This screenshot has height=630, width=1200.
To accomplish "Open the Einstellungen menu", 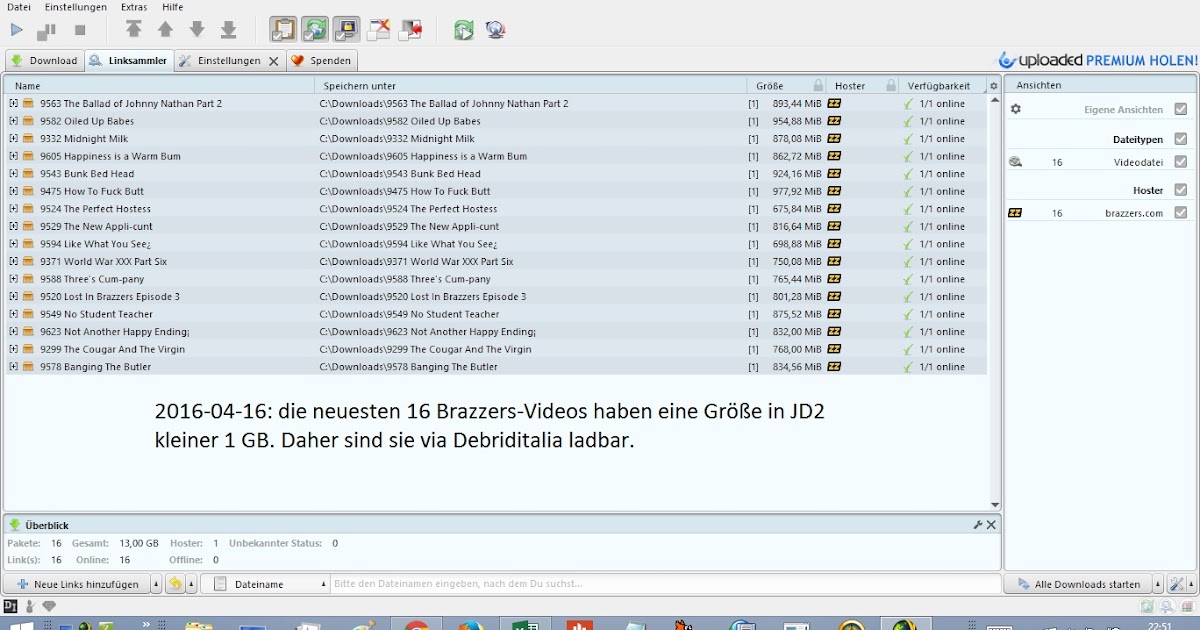I will coord(76,7).
